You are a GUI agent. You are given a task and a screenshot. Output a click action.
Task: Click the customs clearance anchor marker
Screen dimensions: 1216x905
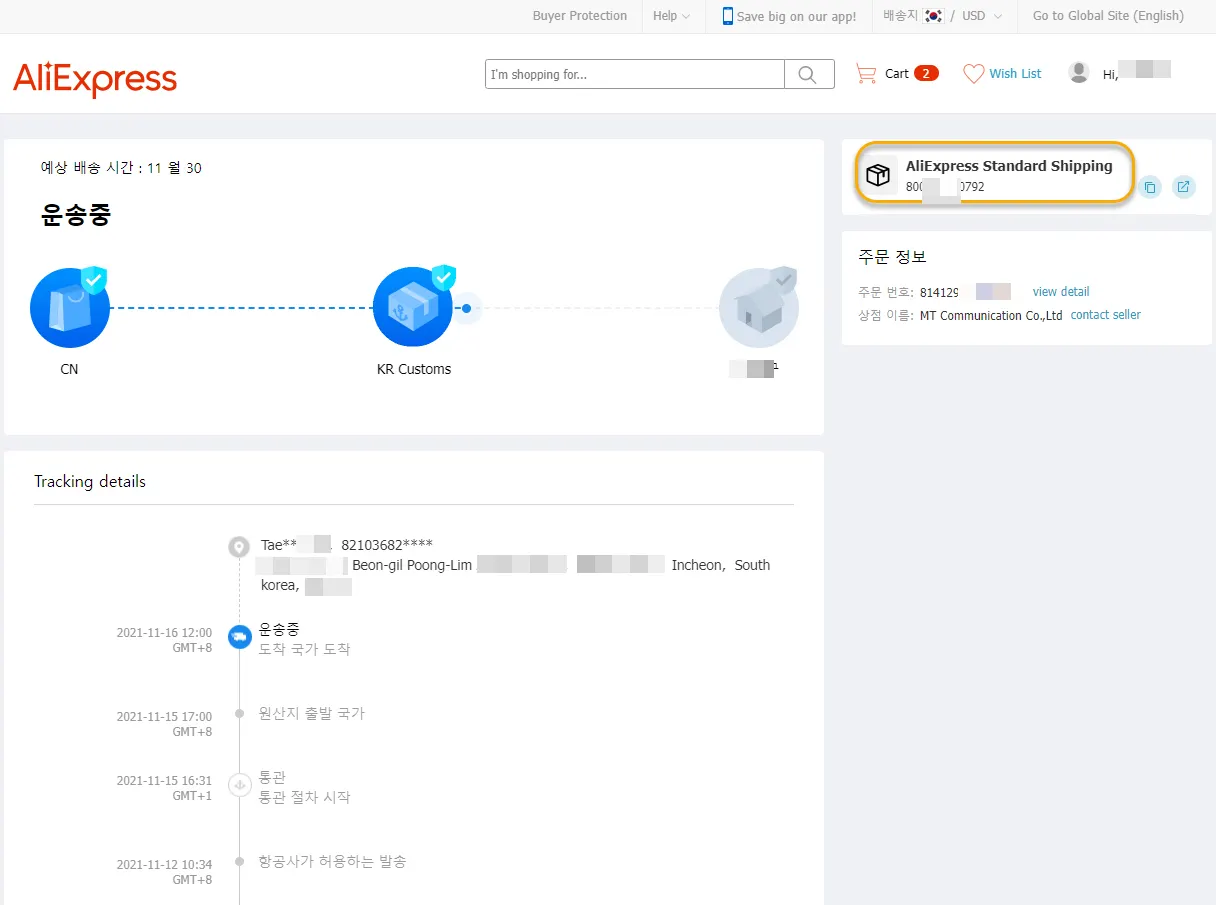click(x=239, y=785)
